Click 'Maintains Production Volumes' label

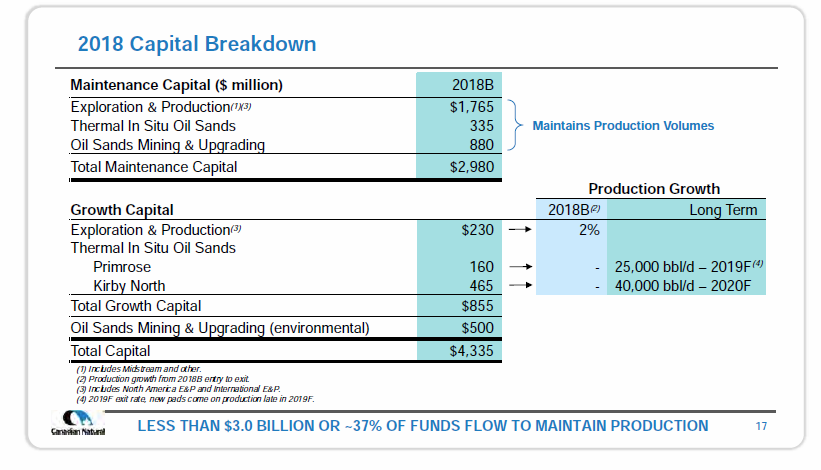tap(623, 126)
